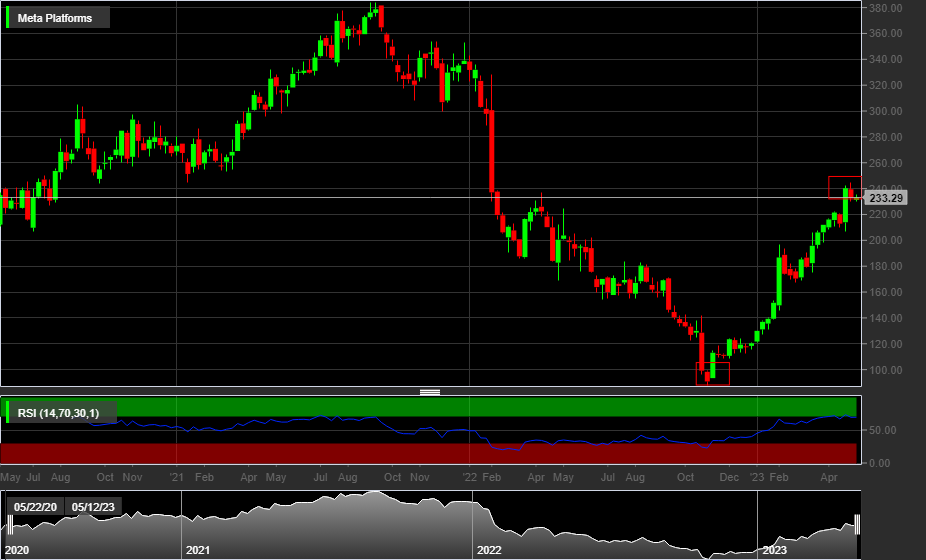Click the Jul label near '22 Feb

tap(608, 477)
